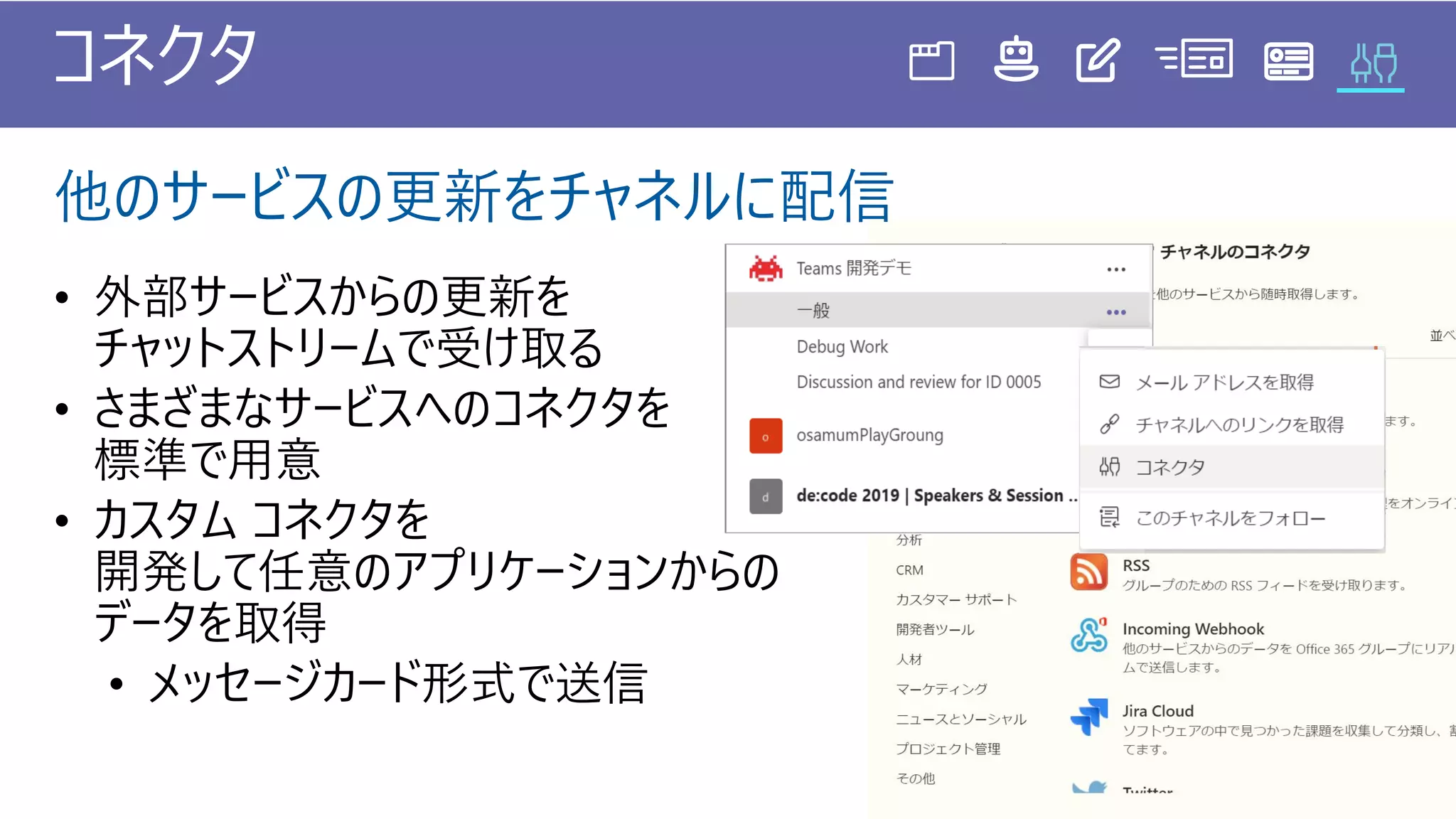Click the Jira Cloud connector icon
The image size is (1456, 819).
[x=1088, y=717]
